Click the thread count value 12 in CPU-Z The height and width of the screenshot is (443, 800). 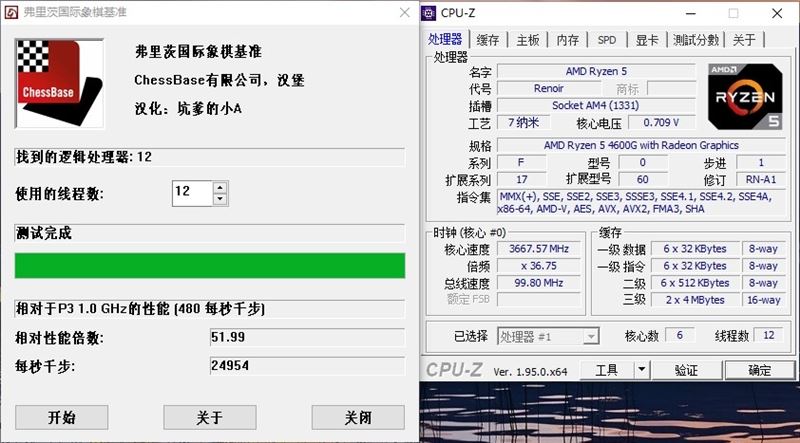[x=769, y=335]
